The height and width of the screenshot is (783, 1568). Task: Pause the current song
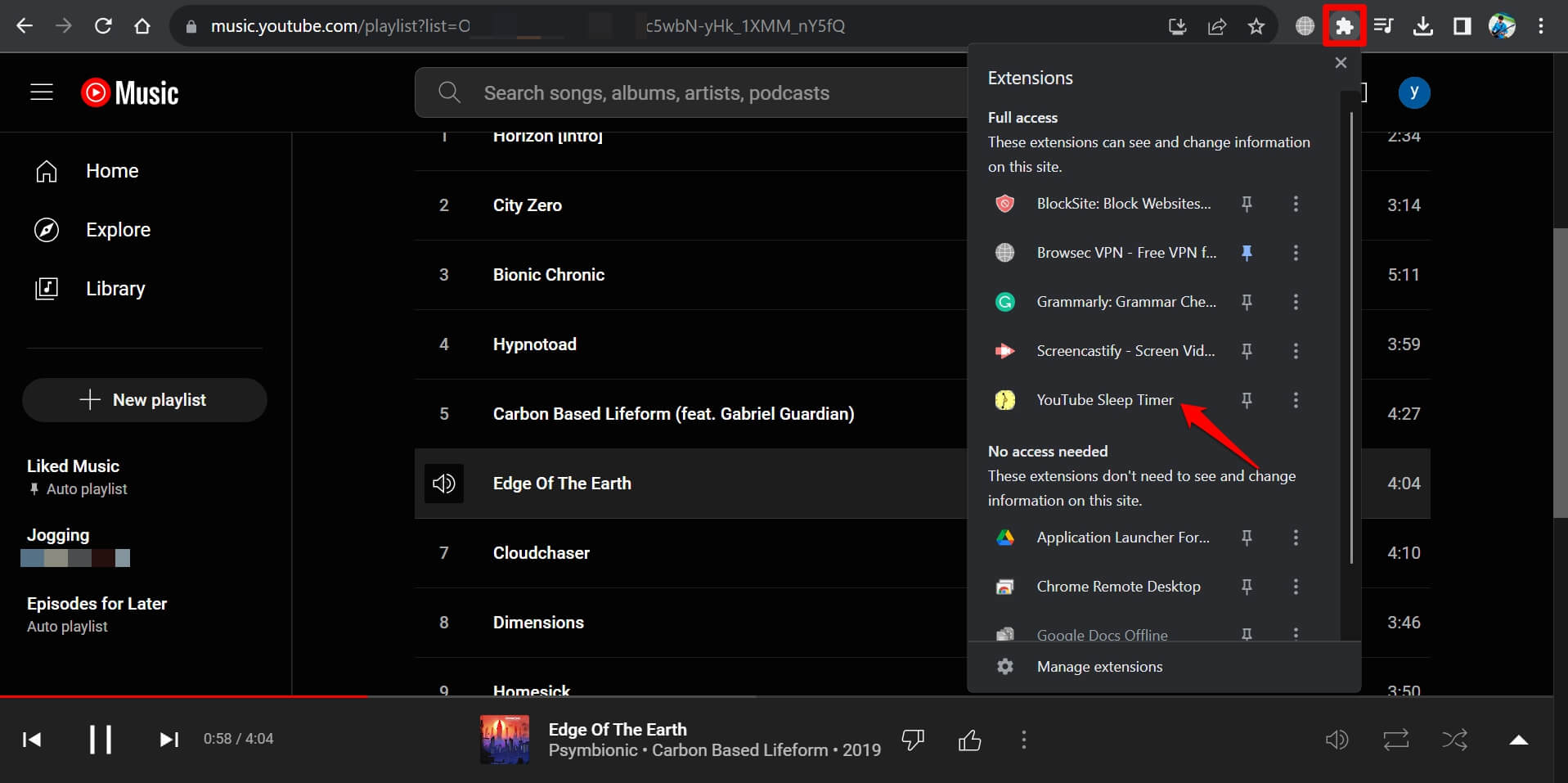point(101,740)
